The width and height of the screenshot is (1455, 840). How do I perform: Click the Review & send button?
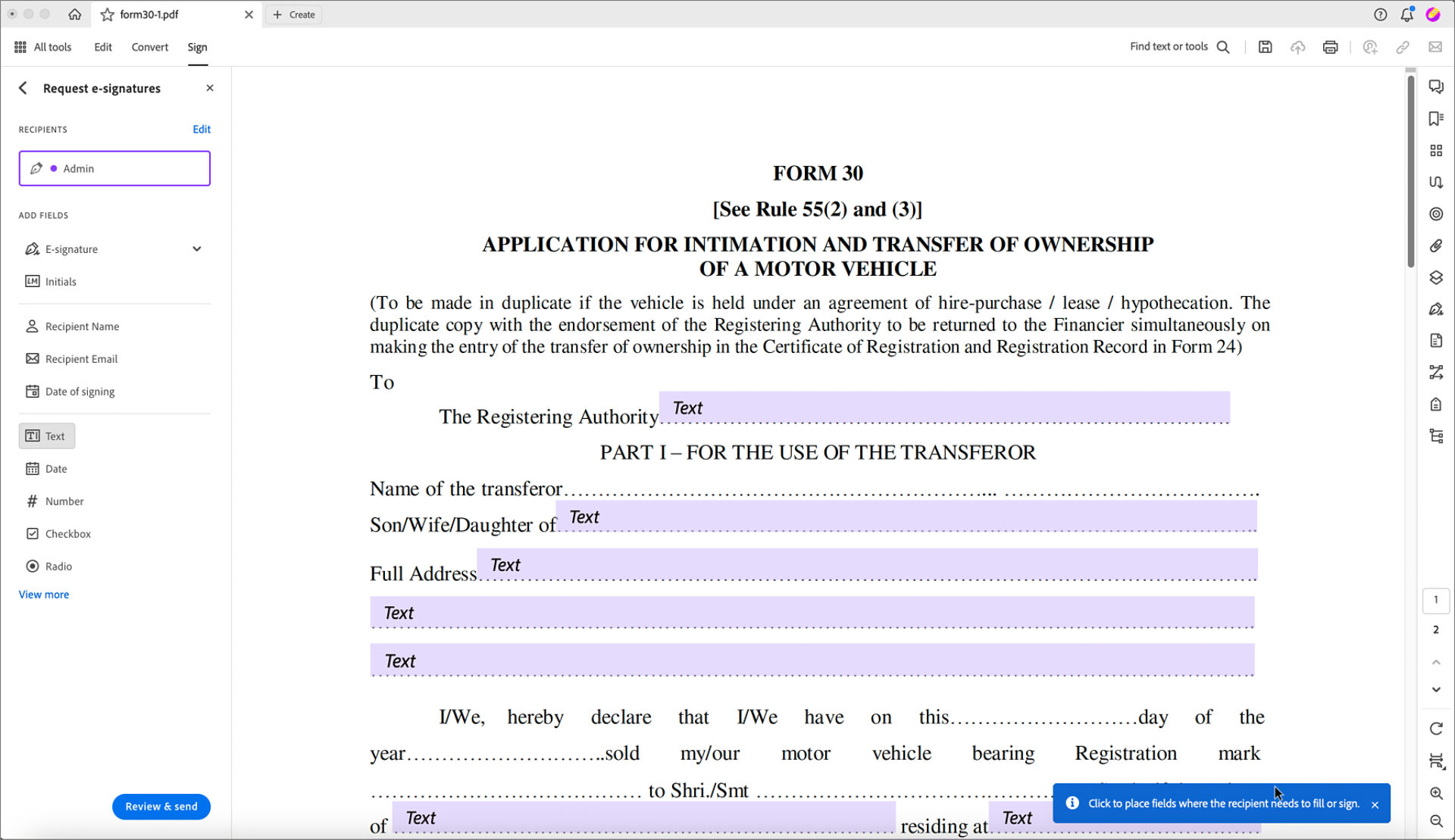(x=161, y=806)
